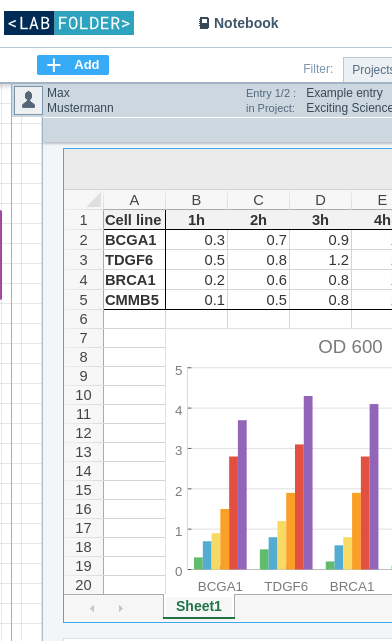The width and height of the screenshot is (392, 641).
Task: Click the 0.3 value for BCGA1
Action: click(196, 240)
